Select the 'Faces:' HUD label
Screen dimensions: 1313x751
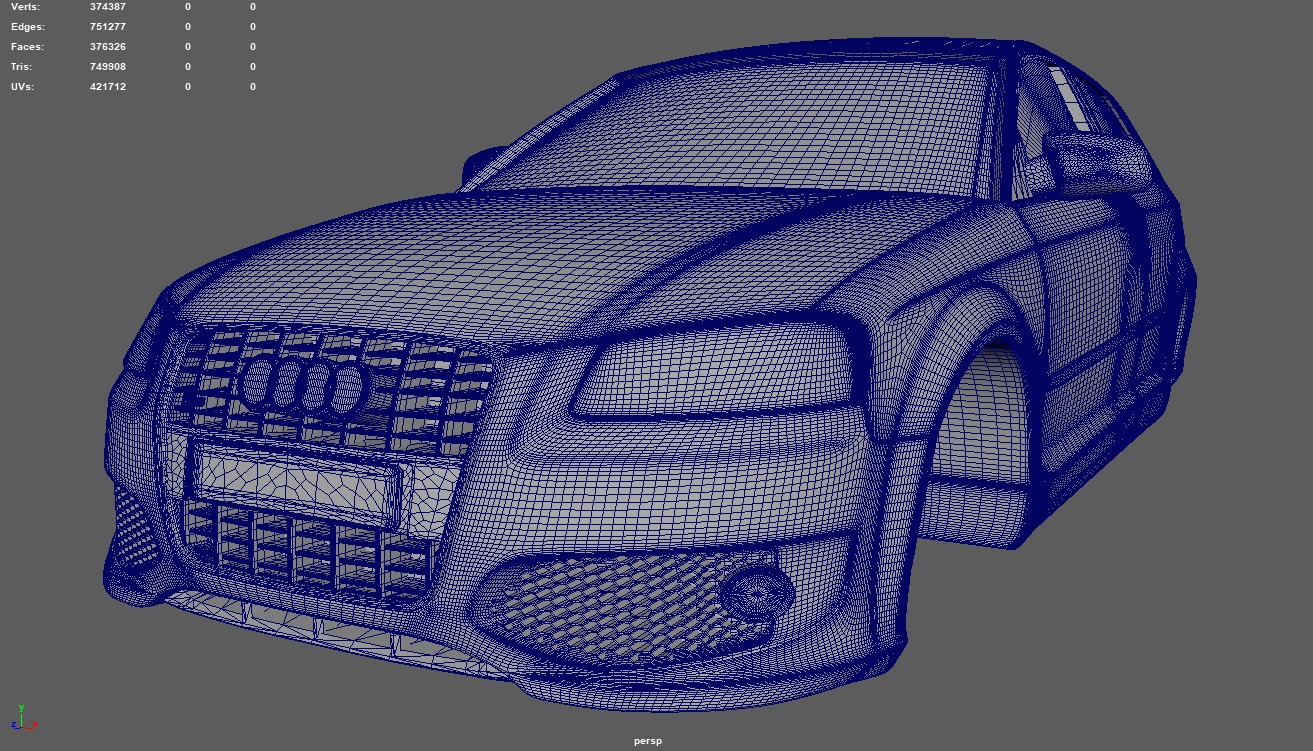point(27,47)
